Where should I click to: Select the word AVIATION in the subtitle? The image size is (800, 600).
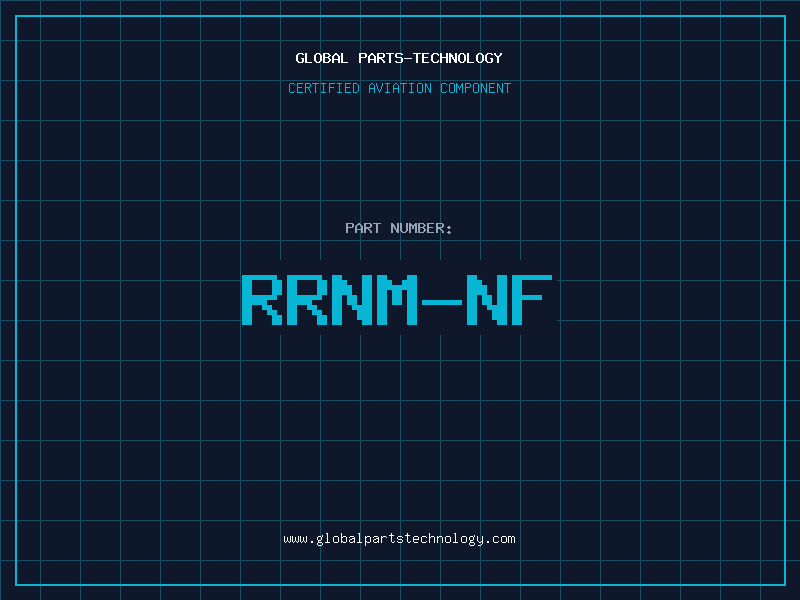click(x=400, y=88)
